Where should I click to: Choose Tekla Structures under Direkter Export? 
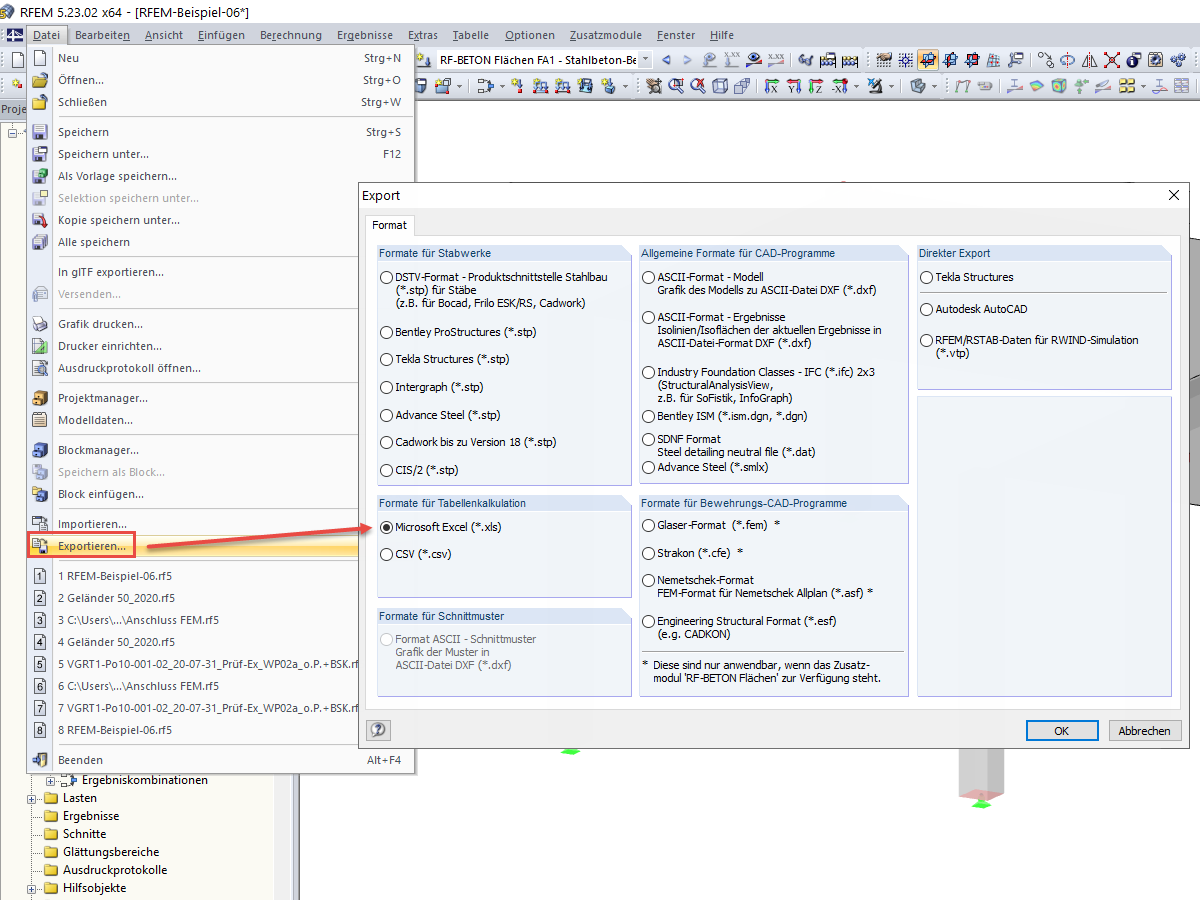coord(928,278)
